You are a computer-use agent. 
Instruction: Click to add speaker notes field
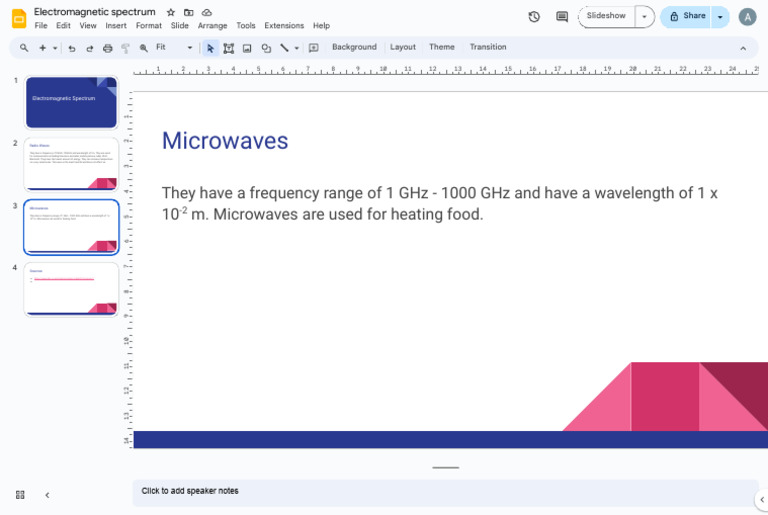click(445, 492)
